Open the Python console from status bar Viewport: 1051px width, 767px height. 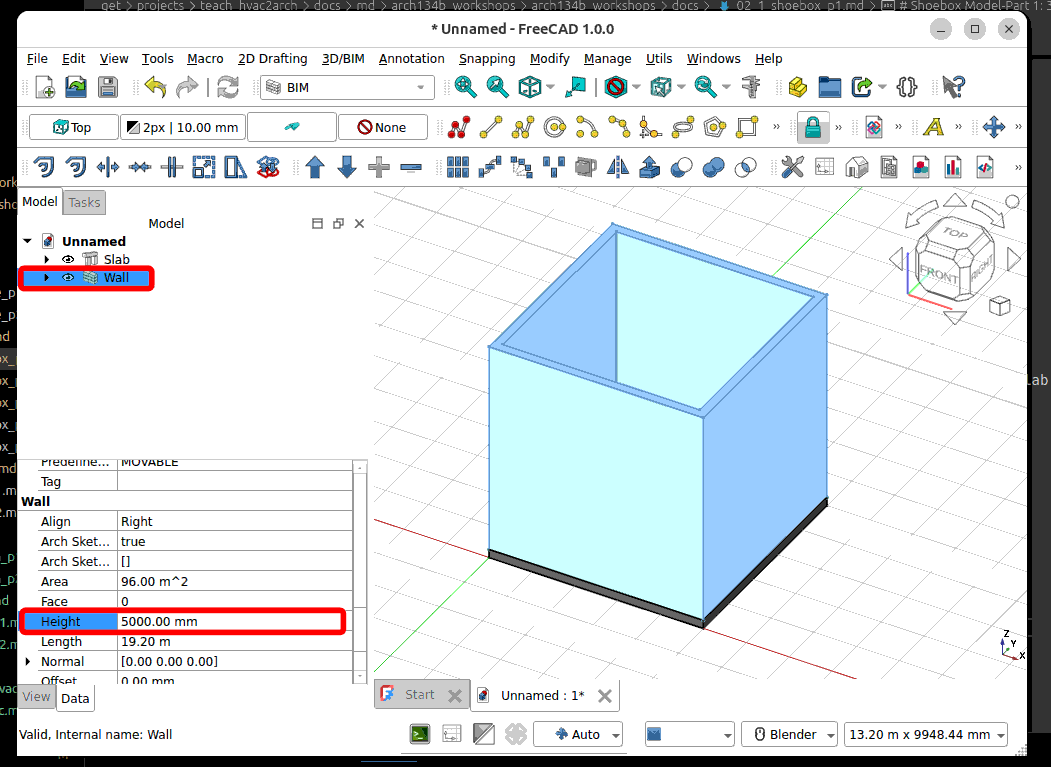pyautogui.click(x=420, y=734)
